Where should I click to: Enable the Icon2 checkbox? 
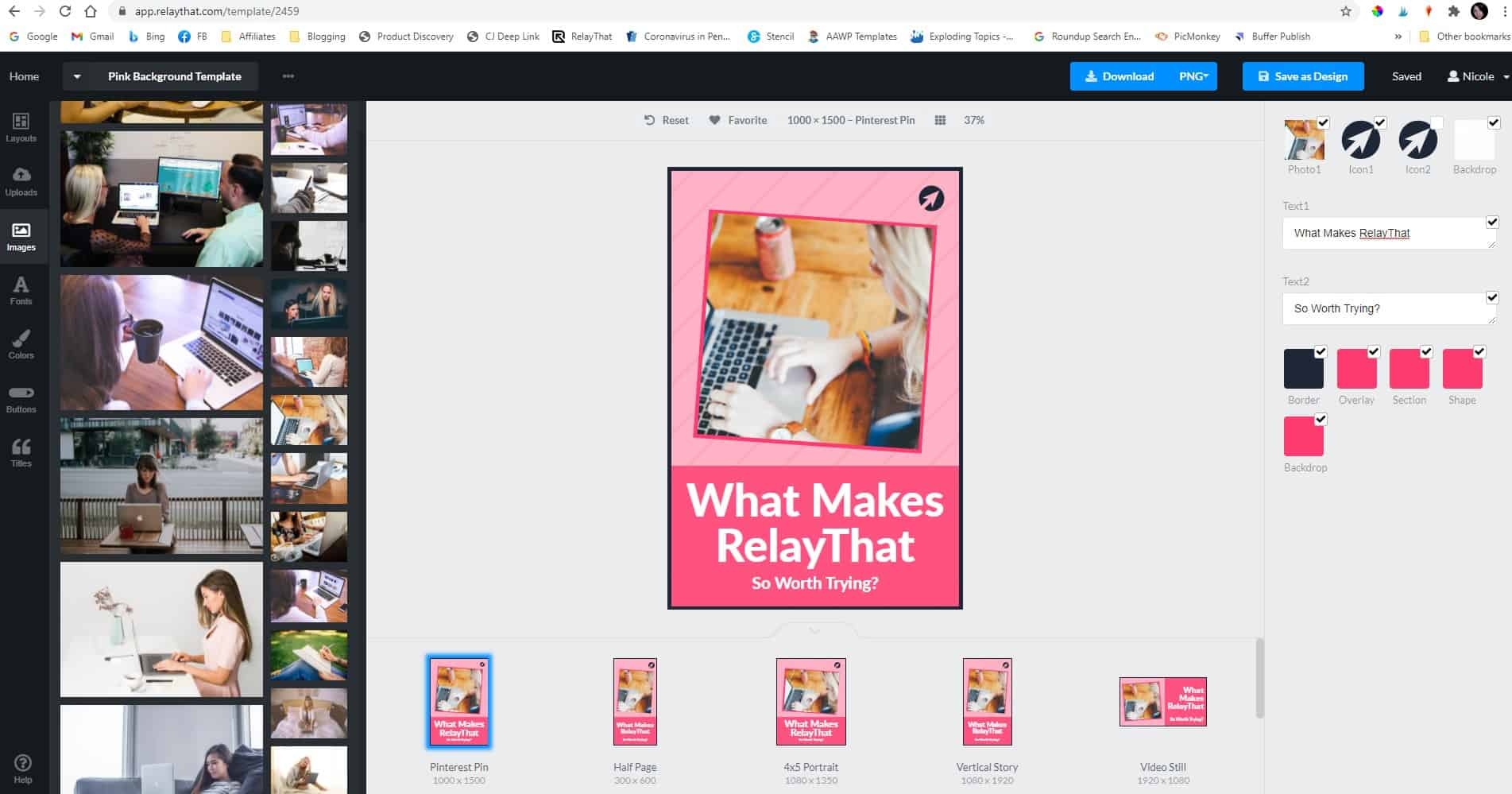[x=1437, y=122]
